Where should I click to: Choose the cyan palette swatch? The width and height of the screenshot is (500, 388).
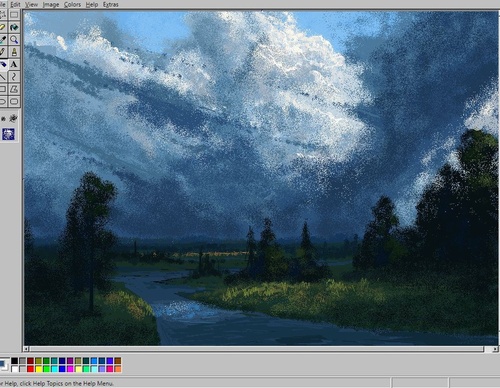pyautogui.click(x=54, y=369)
